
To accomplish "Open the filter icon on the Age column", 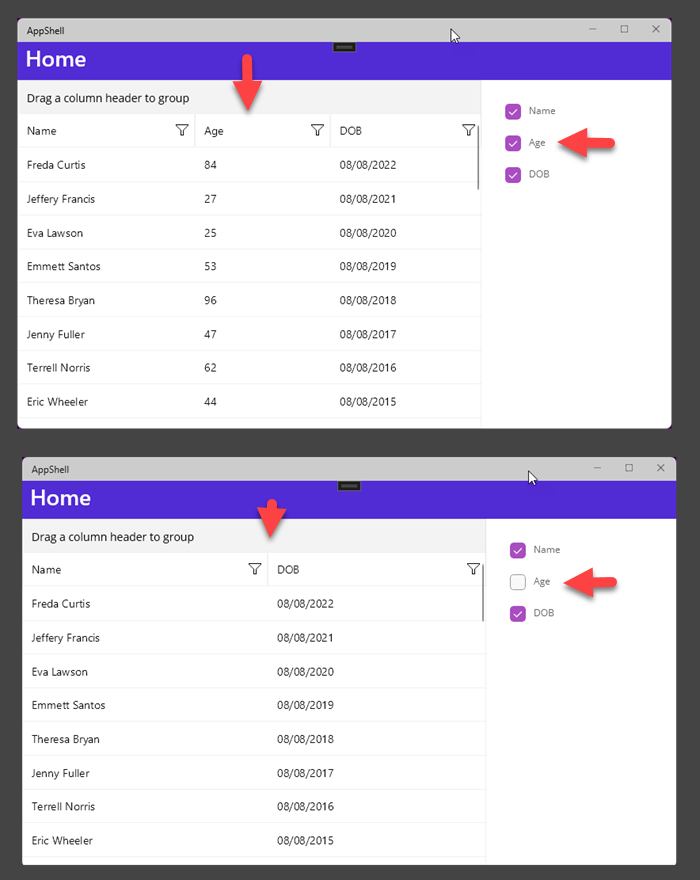I will [317, 130].
